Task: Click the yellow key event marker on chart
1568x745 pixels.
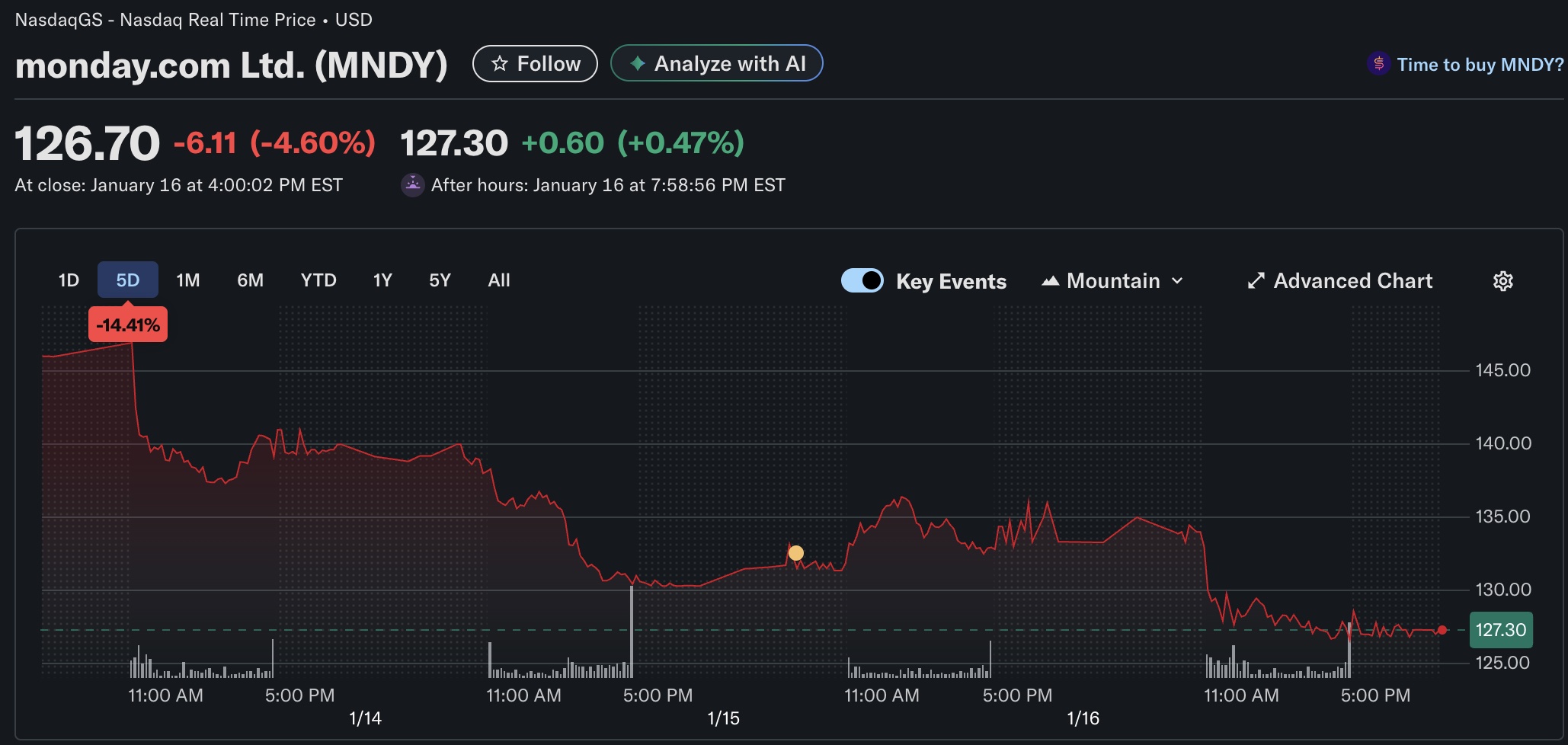Action: (x=795, y=553)
